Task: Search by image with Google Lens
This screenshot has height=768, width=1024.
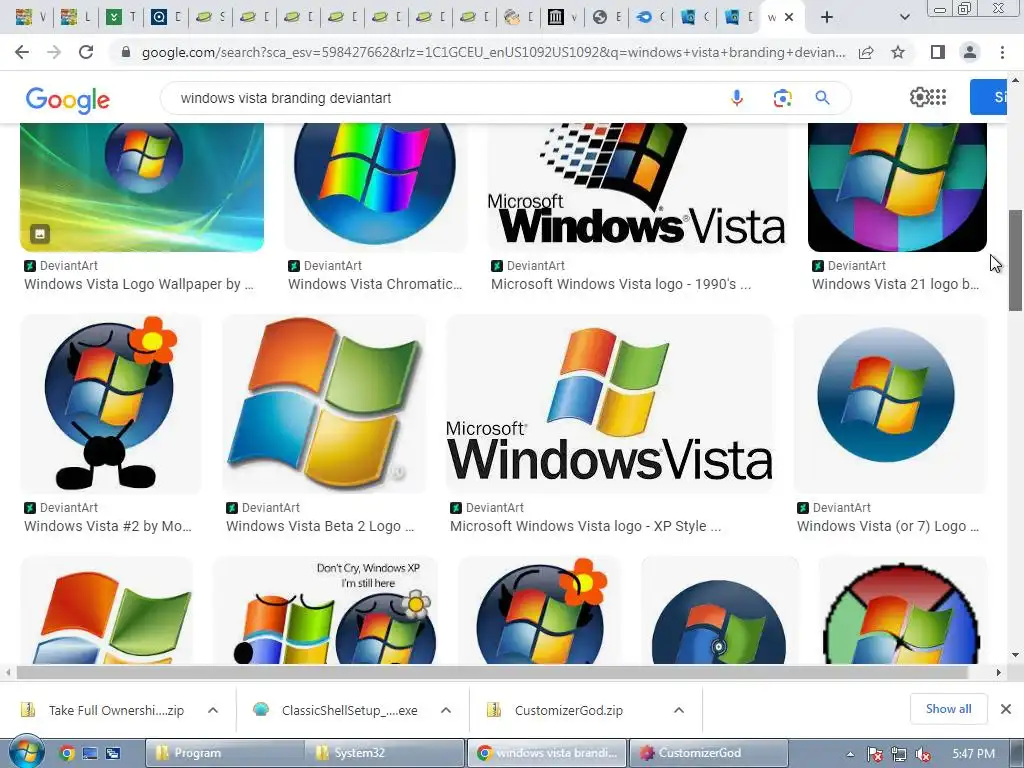Action: (x=782, y=98)
